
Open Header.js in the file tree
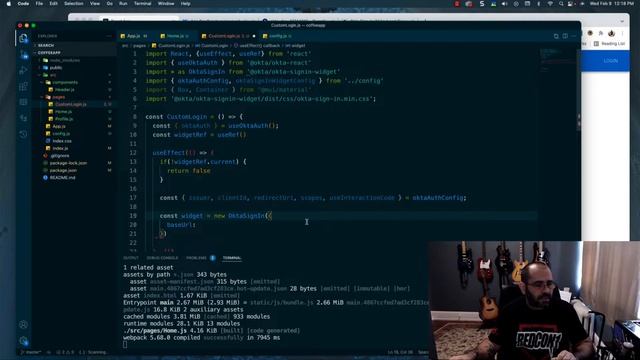pyautogui.click(x=74, y=89)
